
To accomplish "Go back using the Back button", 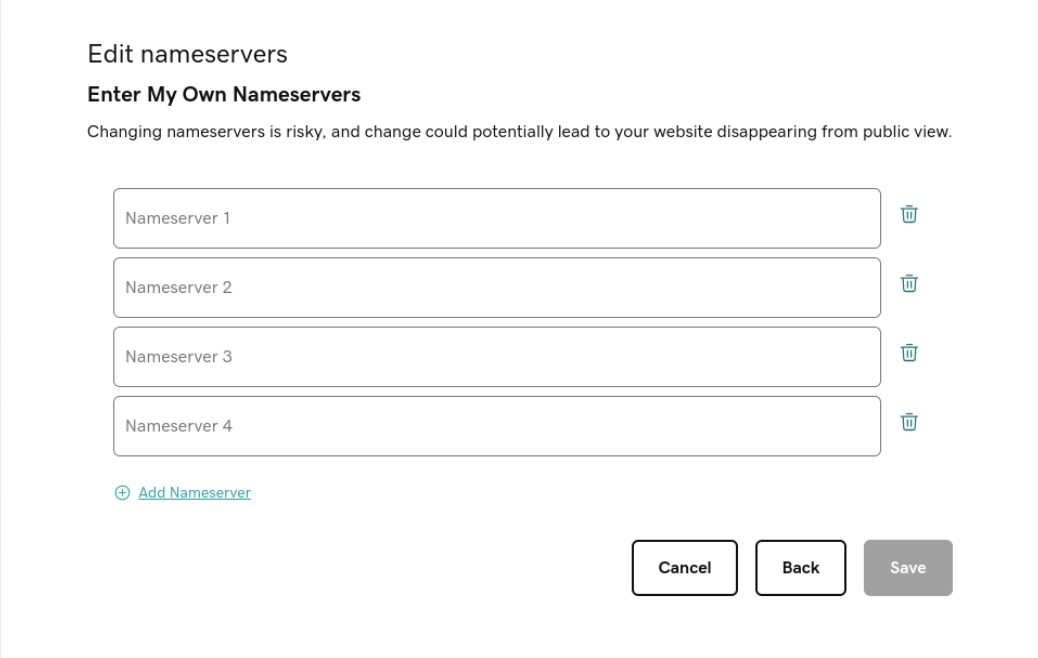I will point(800,567).
